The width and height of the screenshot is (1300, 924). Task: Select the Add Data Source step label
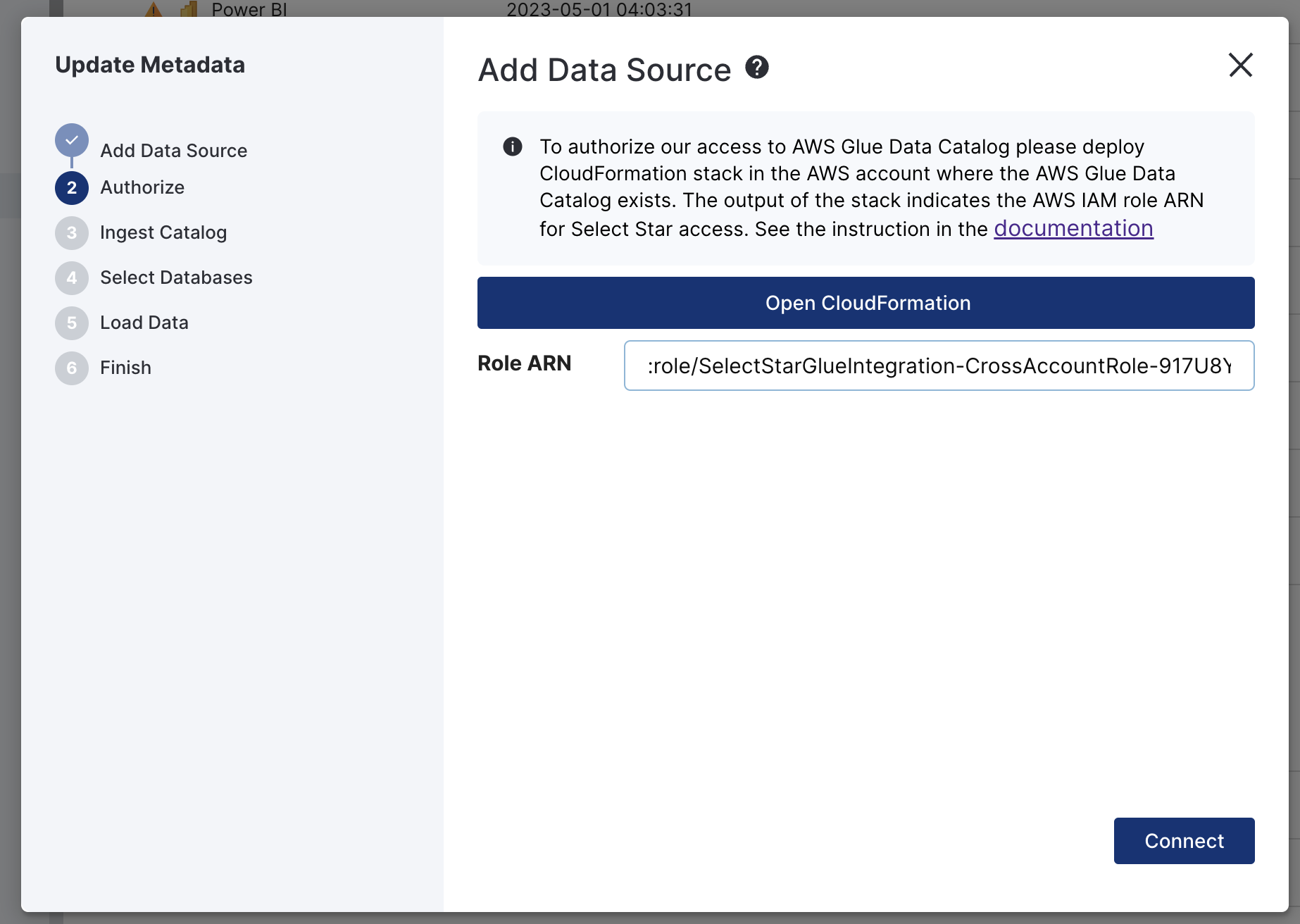click(x=173, y=151)
